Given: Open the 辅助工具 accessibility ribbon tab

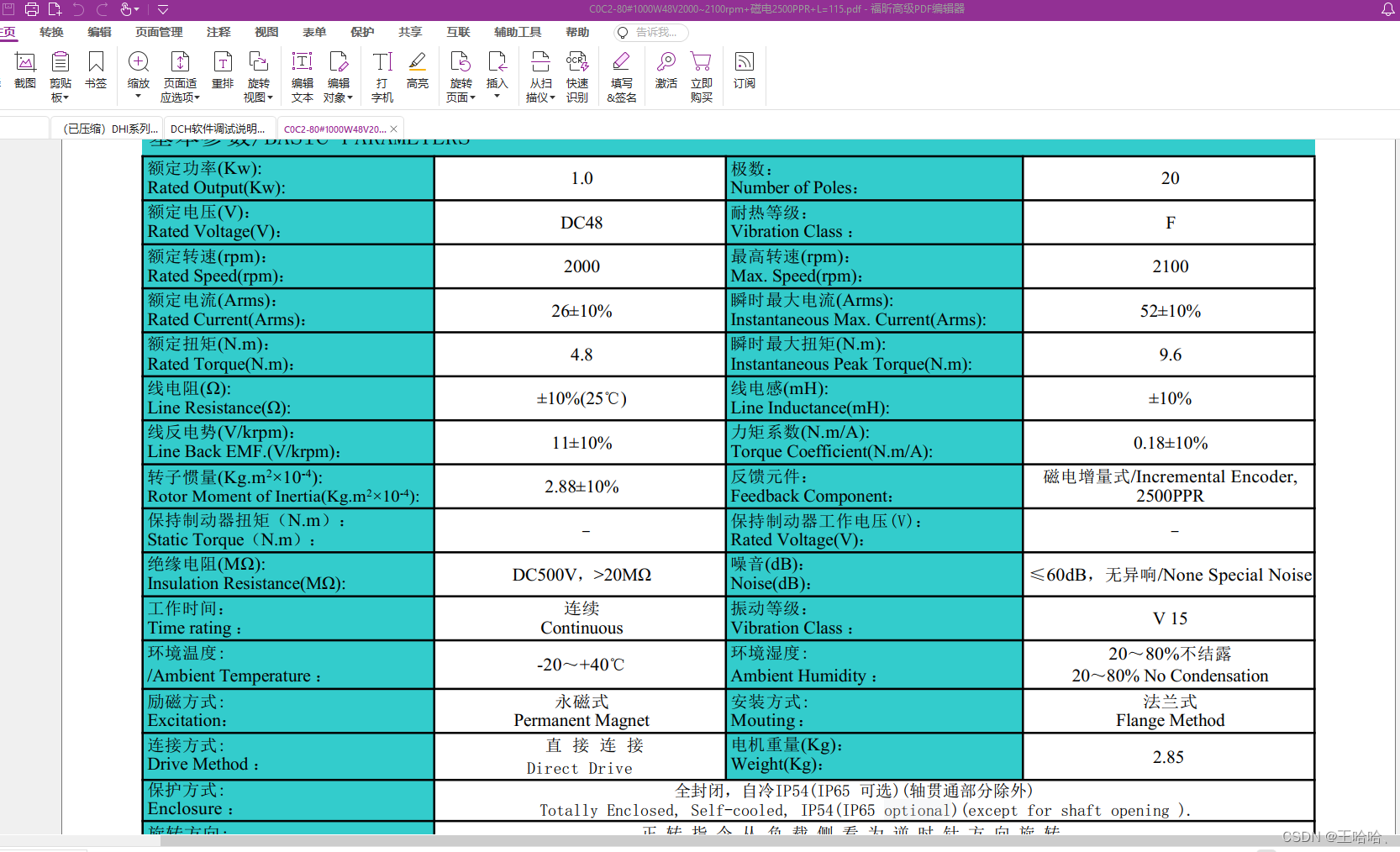Looking at the screenshot, I should pyautogui.click(x=518, y=32).
